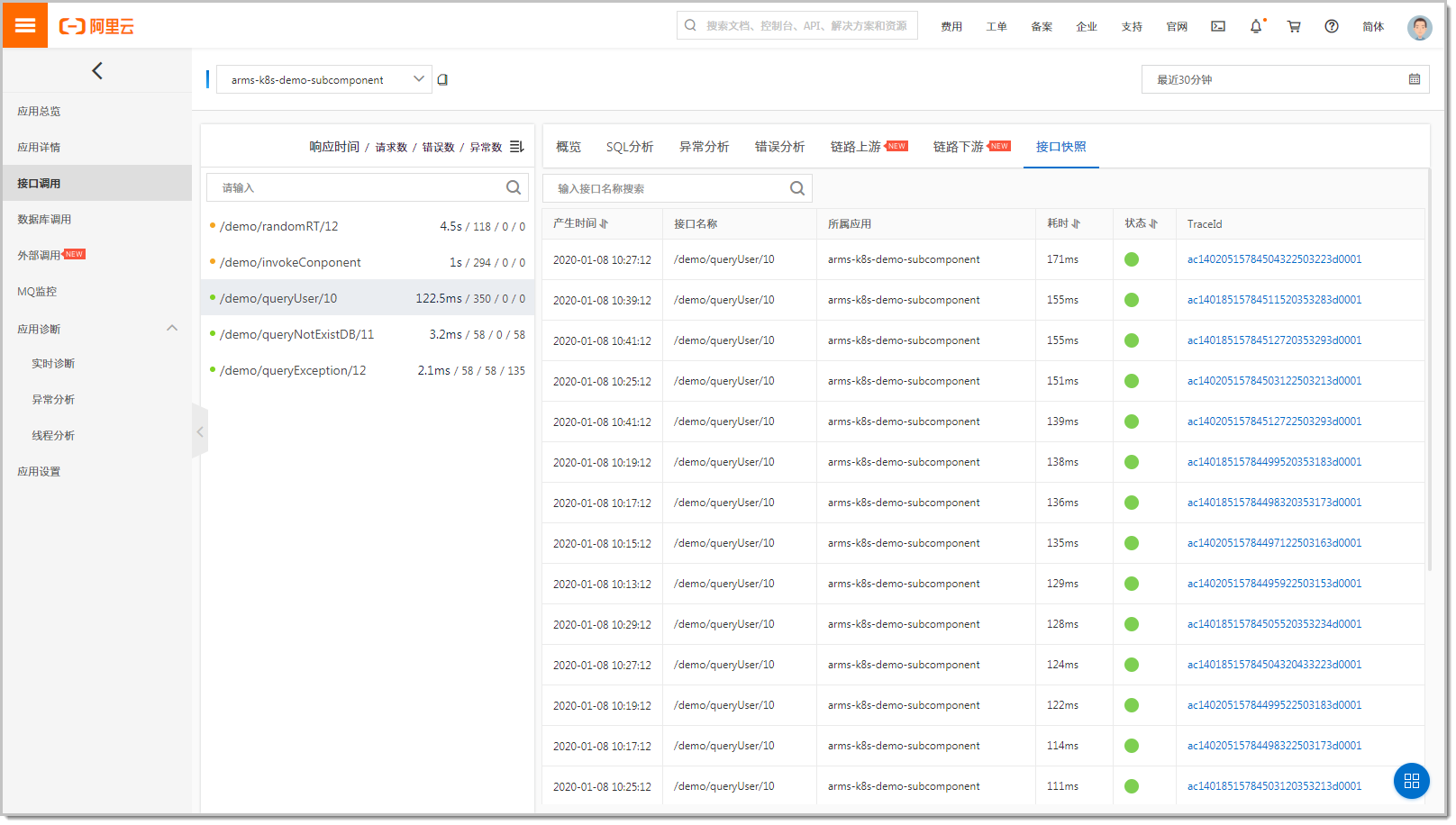Sort interface list by 错误数

pos(438,147)
